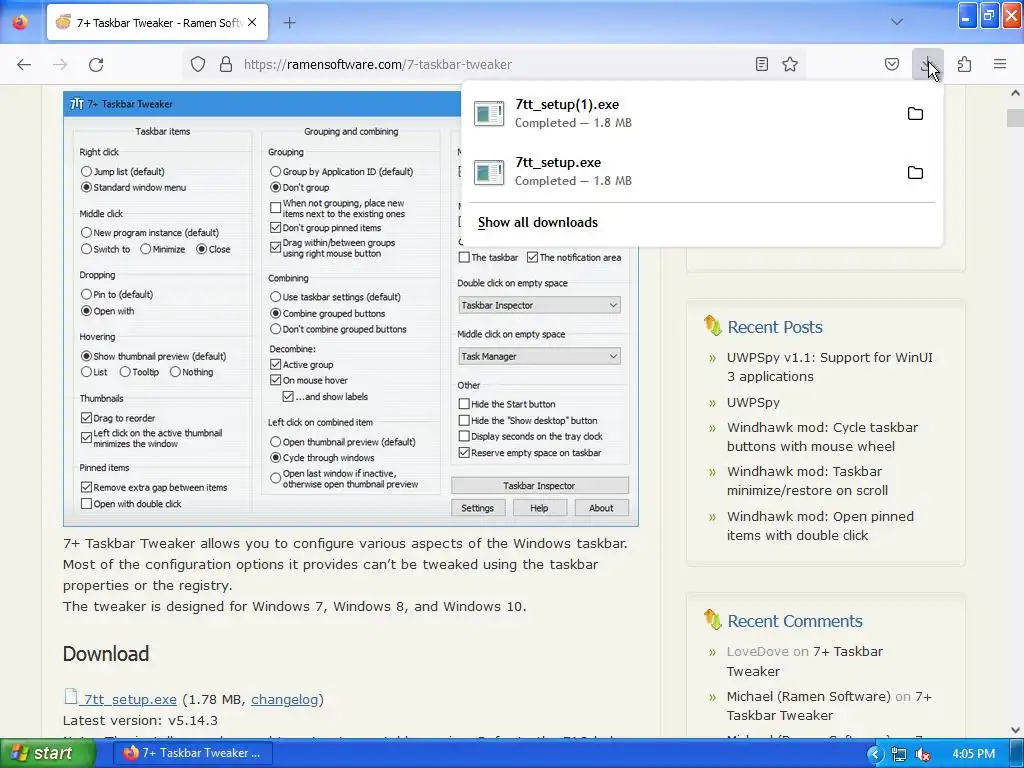
Task: Click the Windows start button
Action: point(46,753)
